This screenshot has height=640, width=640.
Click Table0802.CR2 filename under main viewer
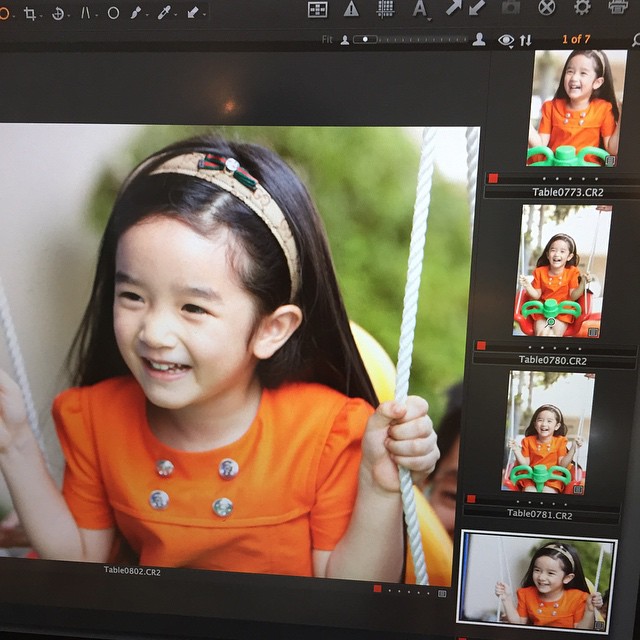(132, 571)
